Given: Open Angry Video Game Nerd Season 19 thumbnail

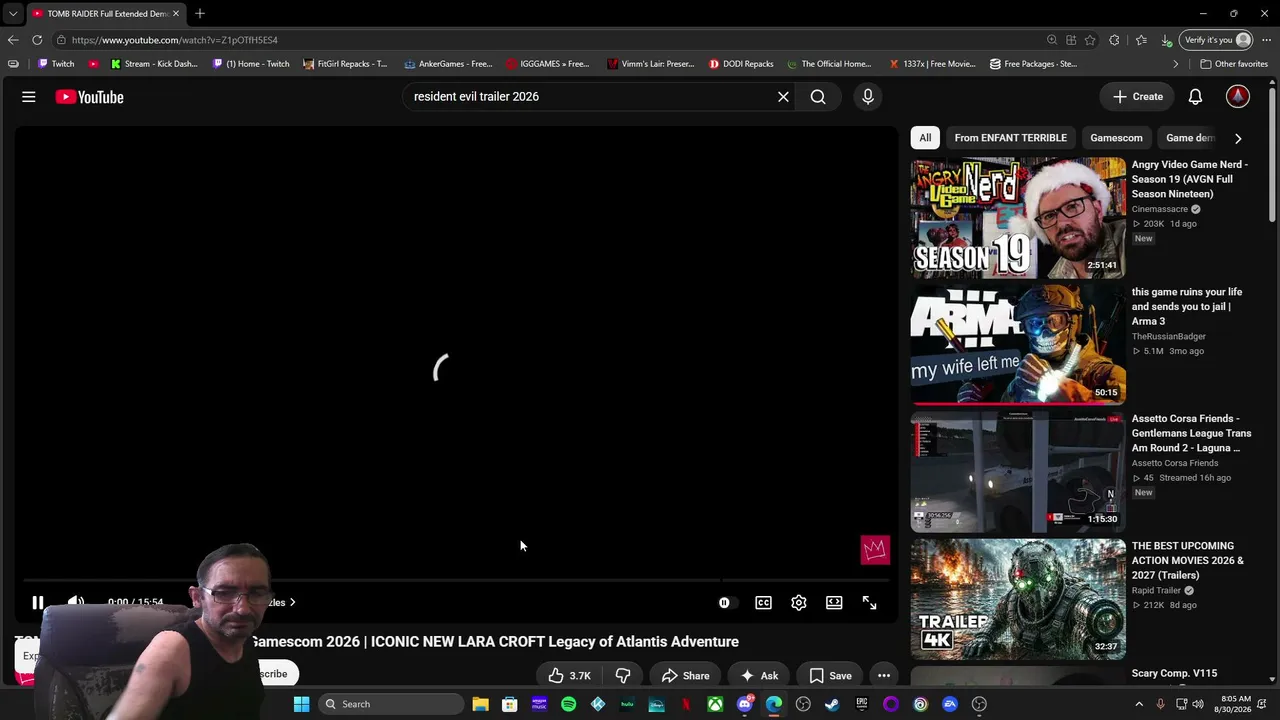Looking at the screenshot, I should point(1018,217).
